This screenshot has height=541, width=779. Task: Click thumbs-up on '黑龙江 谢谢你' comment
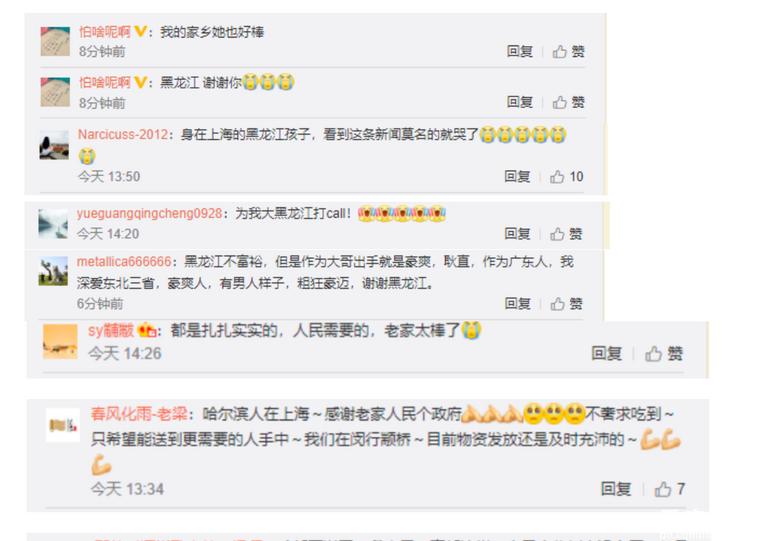[x=568, y=102]
